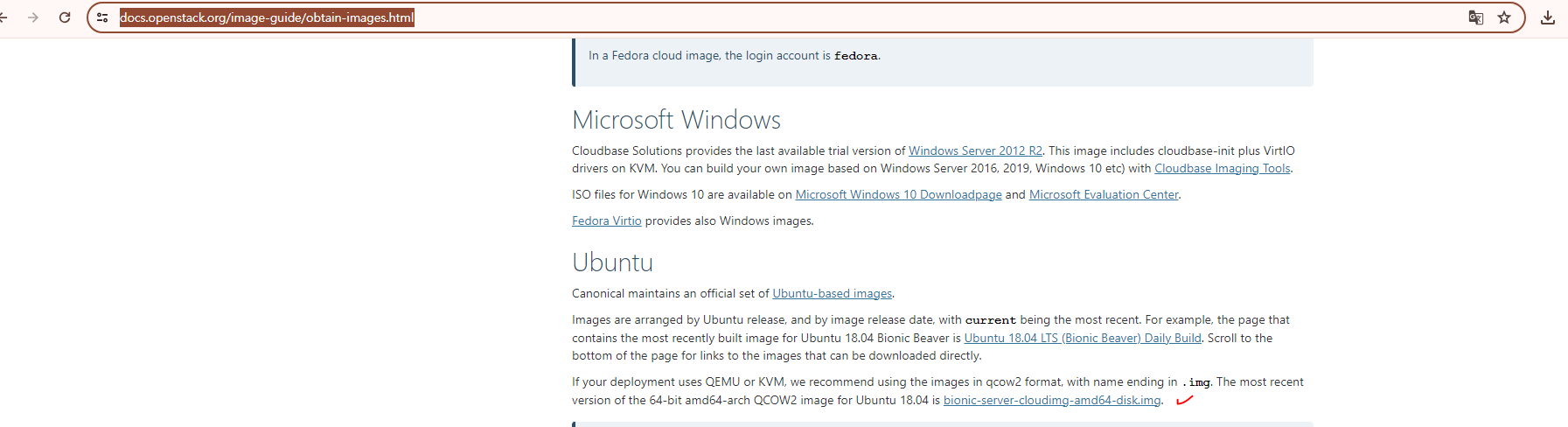Viewport: 1568px width, 427px height.
Task: Open the browser downloads icon
Action: coord(1548,17)
